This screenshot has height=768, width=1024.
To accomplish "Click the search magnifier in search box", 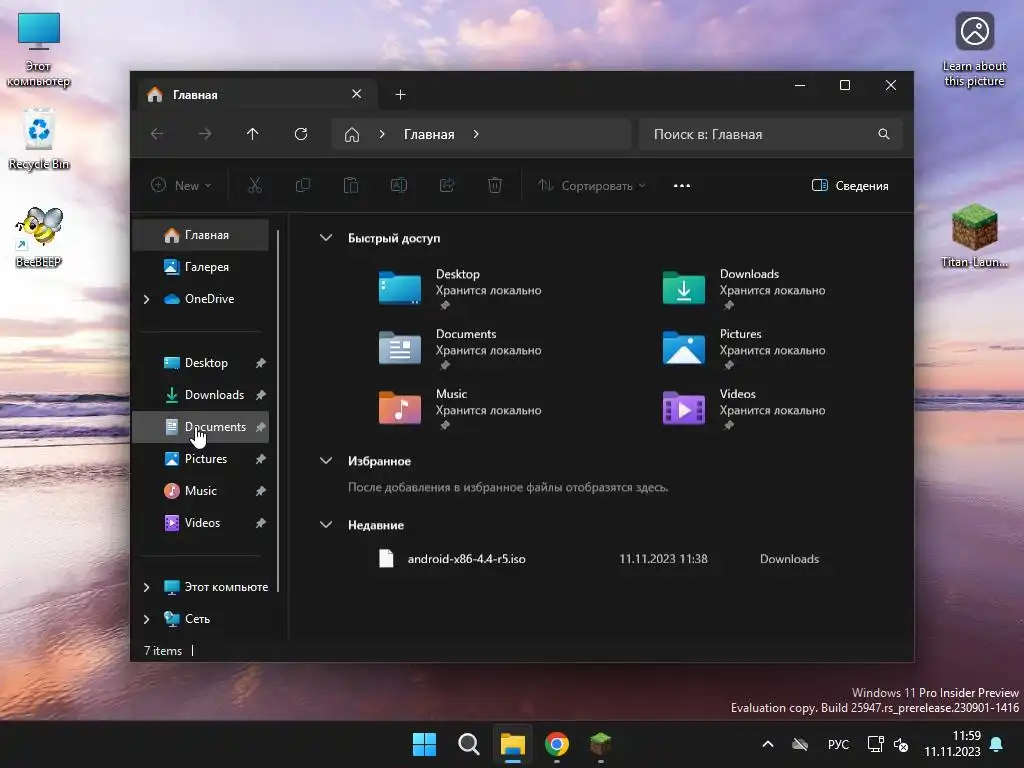I will pos(884,134).
